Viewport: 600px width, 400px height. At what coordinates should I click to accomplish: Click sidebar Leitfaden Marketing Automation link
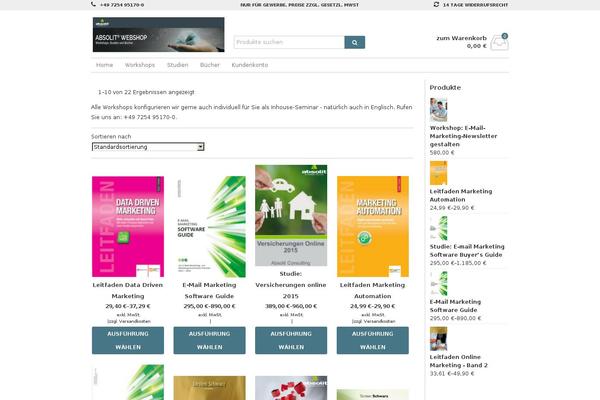[x=461, y=196]
